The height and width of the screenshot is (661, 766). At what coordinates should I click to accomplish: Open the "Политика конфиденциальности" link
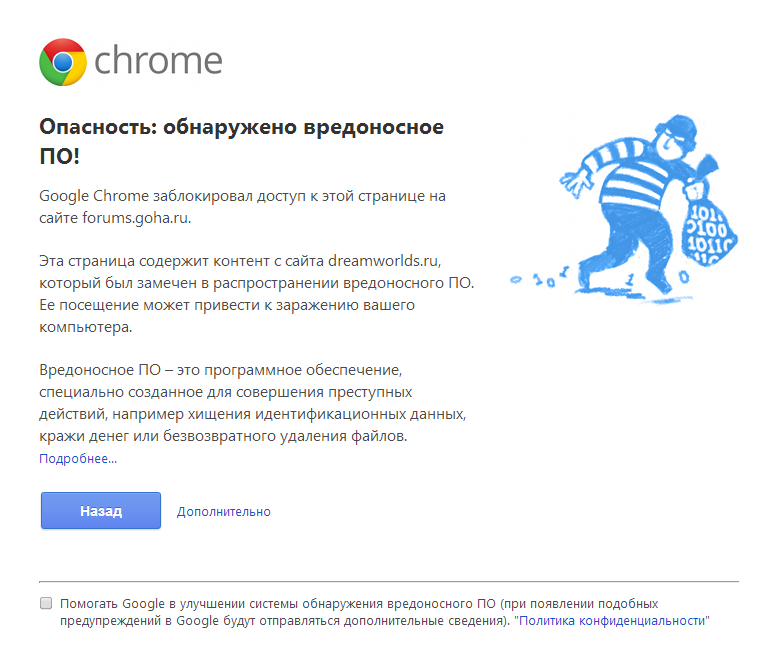[612, 621]
